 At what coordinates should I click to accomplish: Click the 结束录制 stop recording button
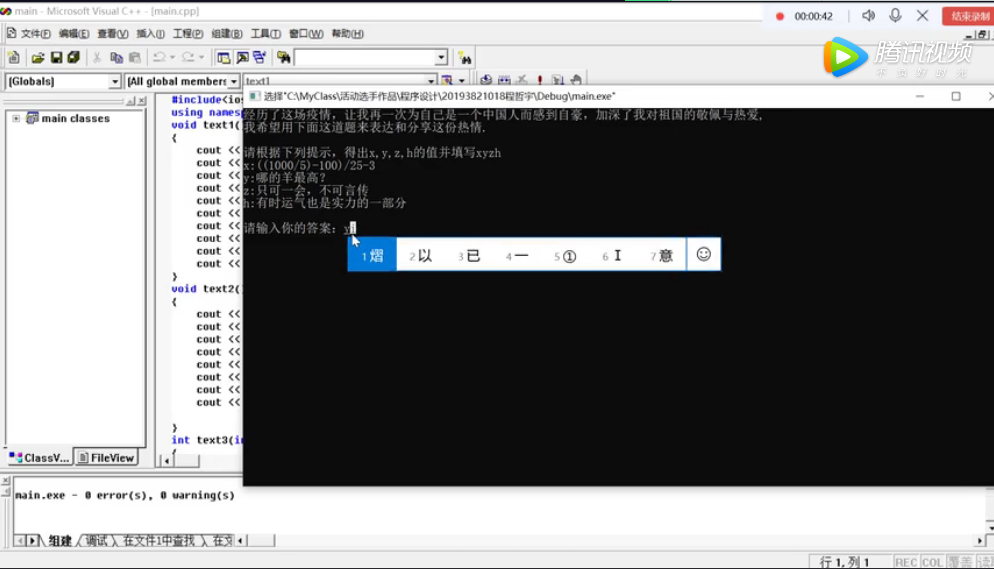(969, 16)
